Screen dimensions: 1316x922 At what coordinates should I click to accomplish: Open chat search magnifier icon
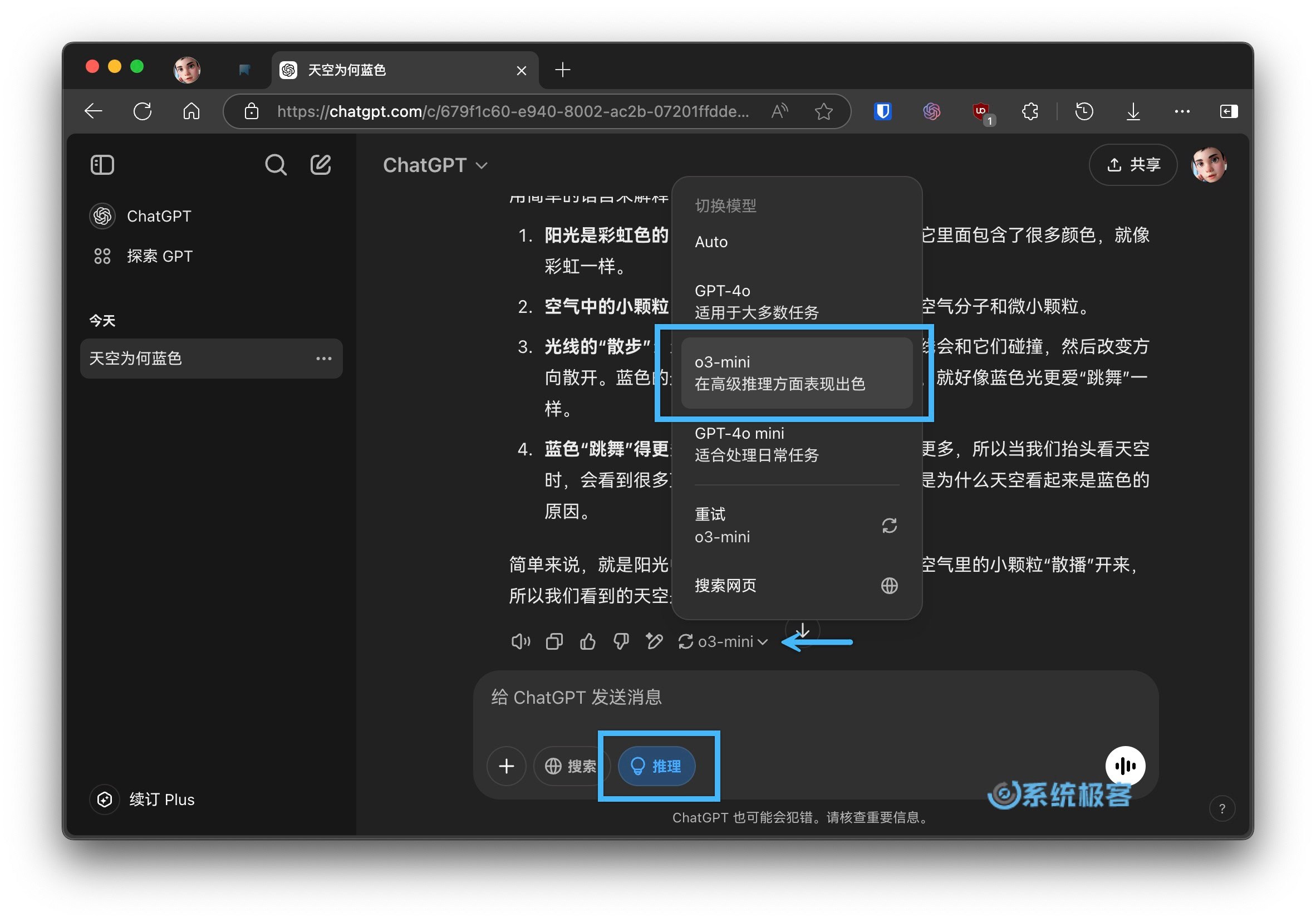tap(276, 165)
